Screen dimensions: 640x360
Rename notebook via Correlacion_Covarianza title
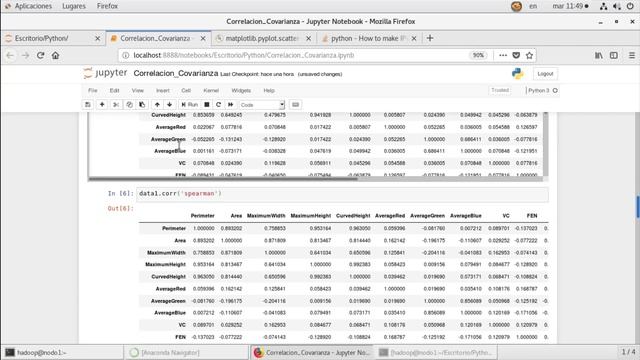coord(176,73)
